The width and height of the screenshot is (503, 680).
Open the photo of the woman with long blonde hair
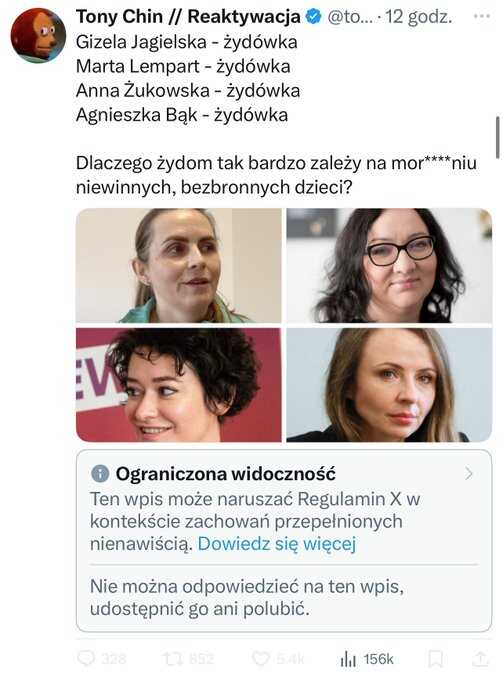click(x=389, y=385)
